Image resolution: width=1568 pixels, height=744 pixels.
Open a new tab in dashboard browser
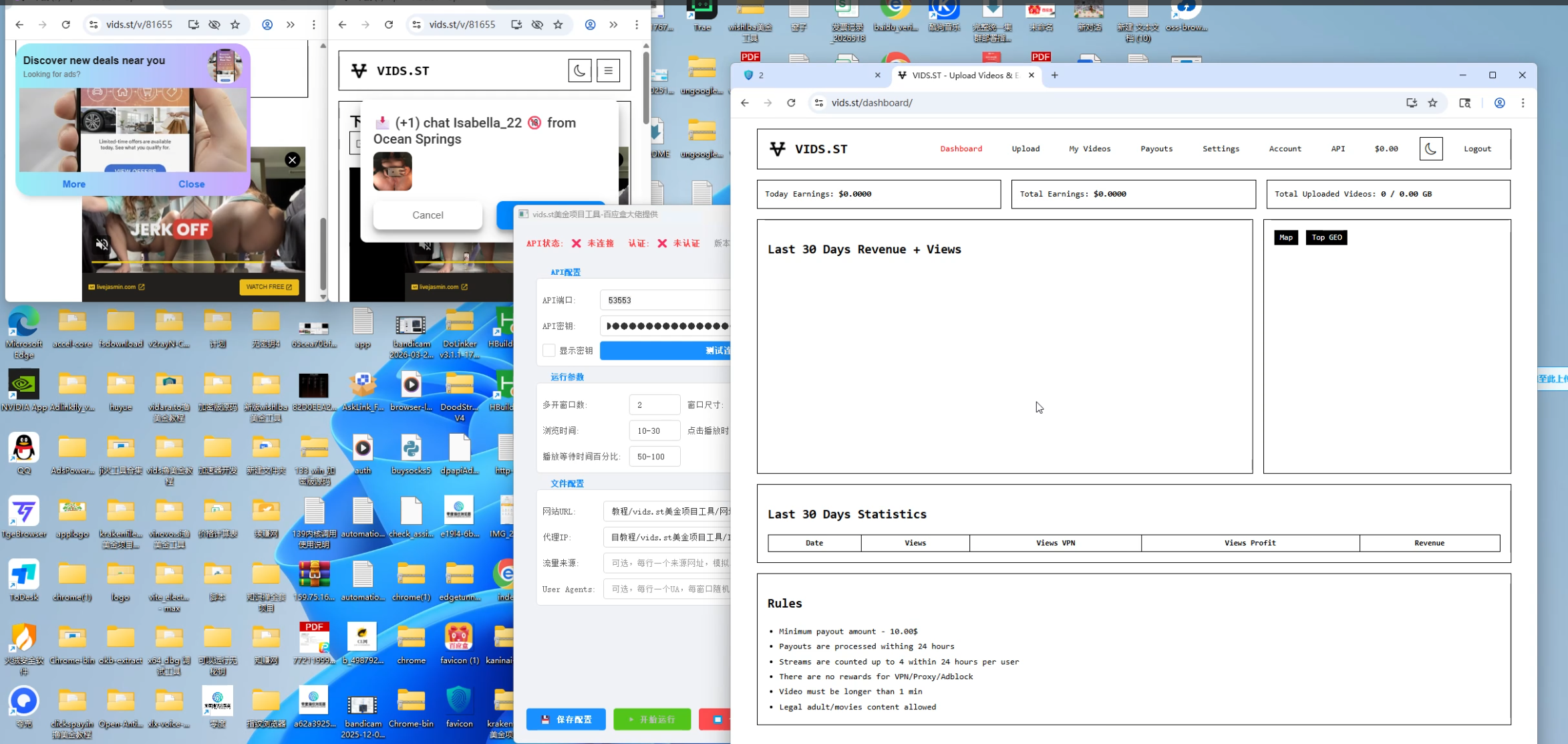tap(1054, 76)
